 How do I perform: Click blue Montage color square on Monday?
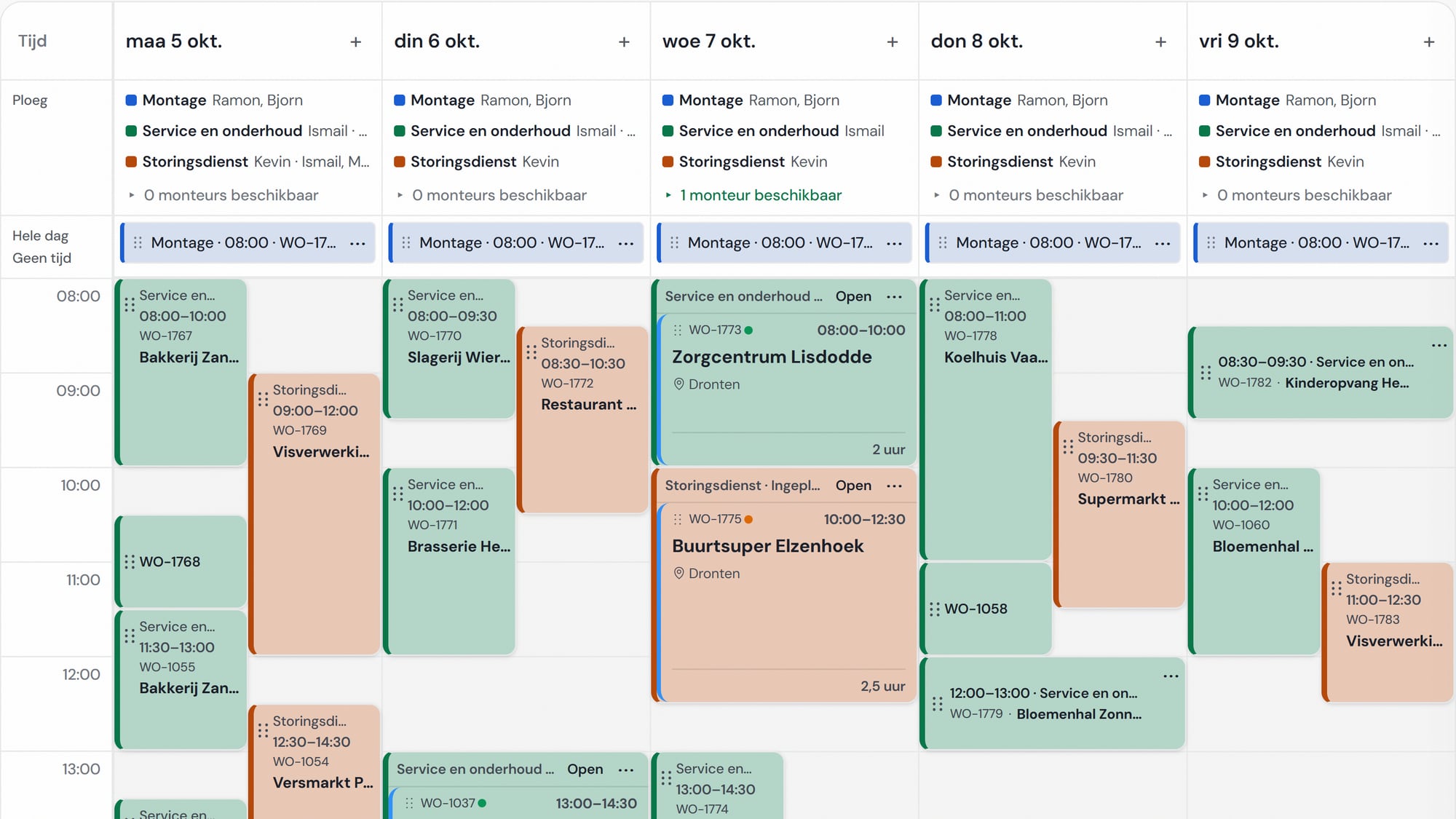pyautogui.click(x=131, y=100)
